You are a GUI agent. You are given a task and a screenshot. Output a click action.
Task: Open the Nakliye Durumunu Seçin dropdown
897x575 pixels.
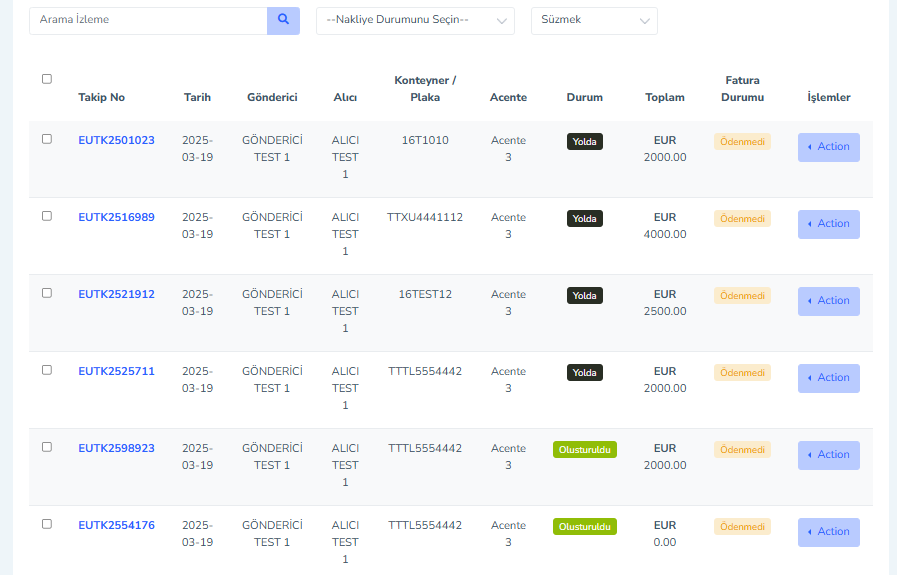click(x=415, y=21)
